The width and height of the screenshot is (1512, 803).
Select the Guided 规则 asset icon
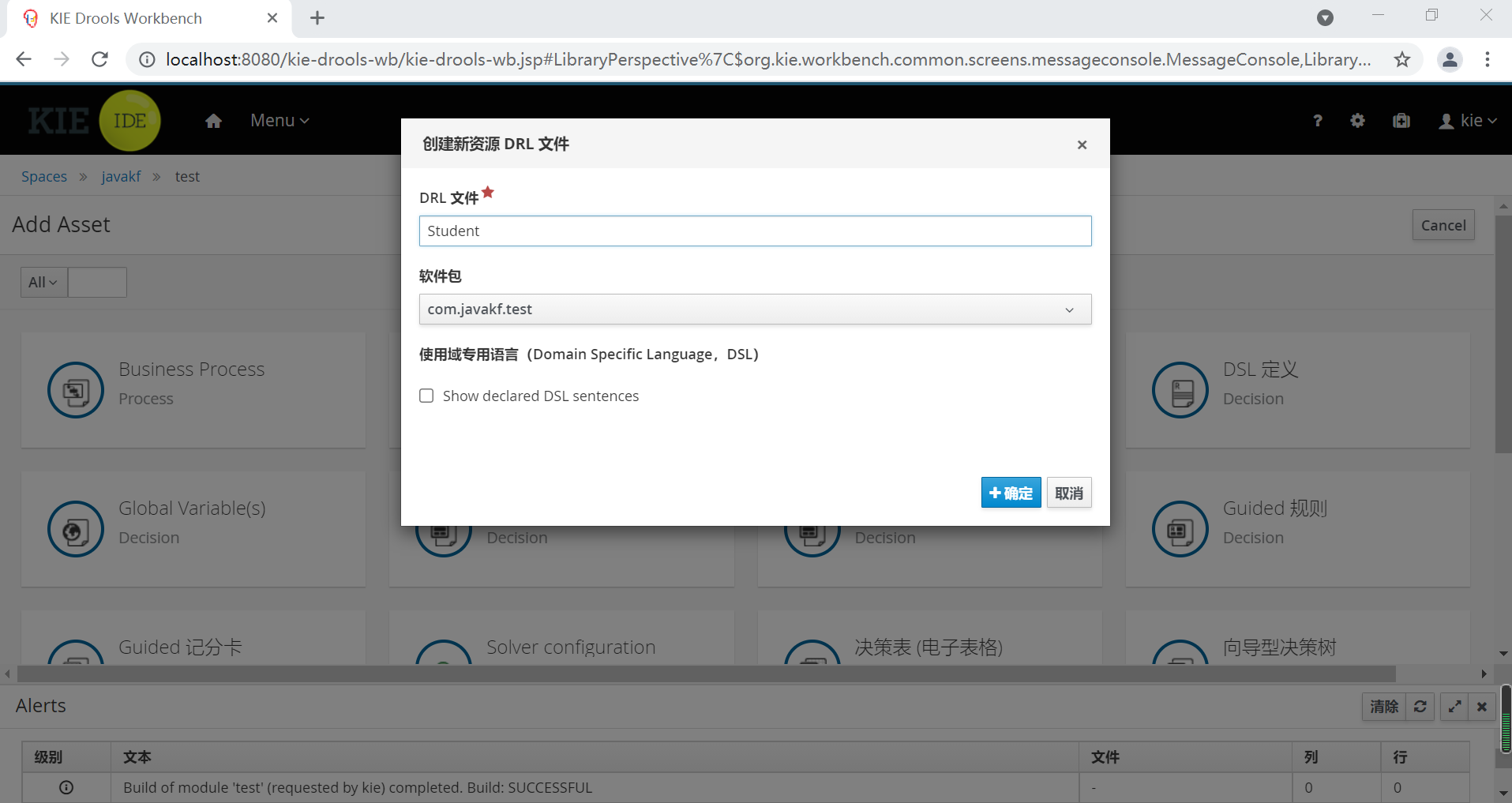click(x=1180, y=529)
